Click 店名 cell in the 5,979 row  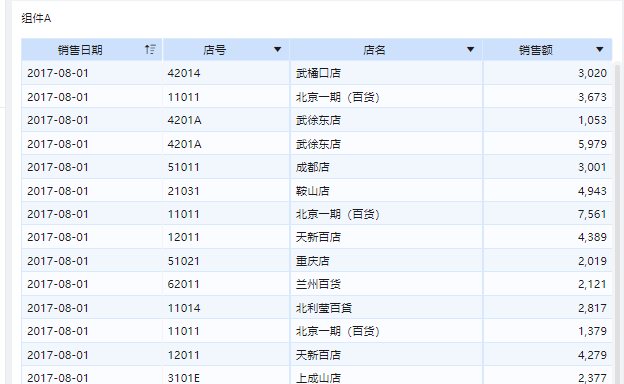point(386,144)
